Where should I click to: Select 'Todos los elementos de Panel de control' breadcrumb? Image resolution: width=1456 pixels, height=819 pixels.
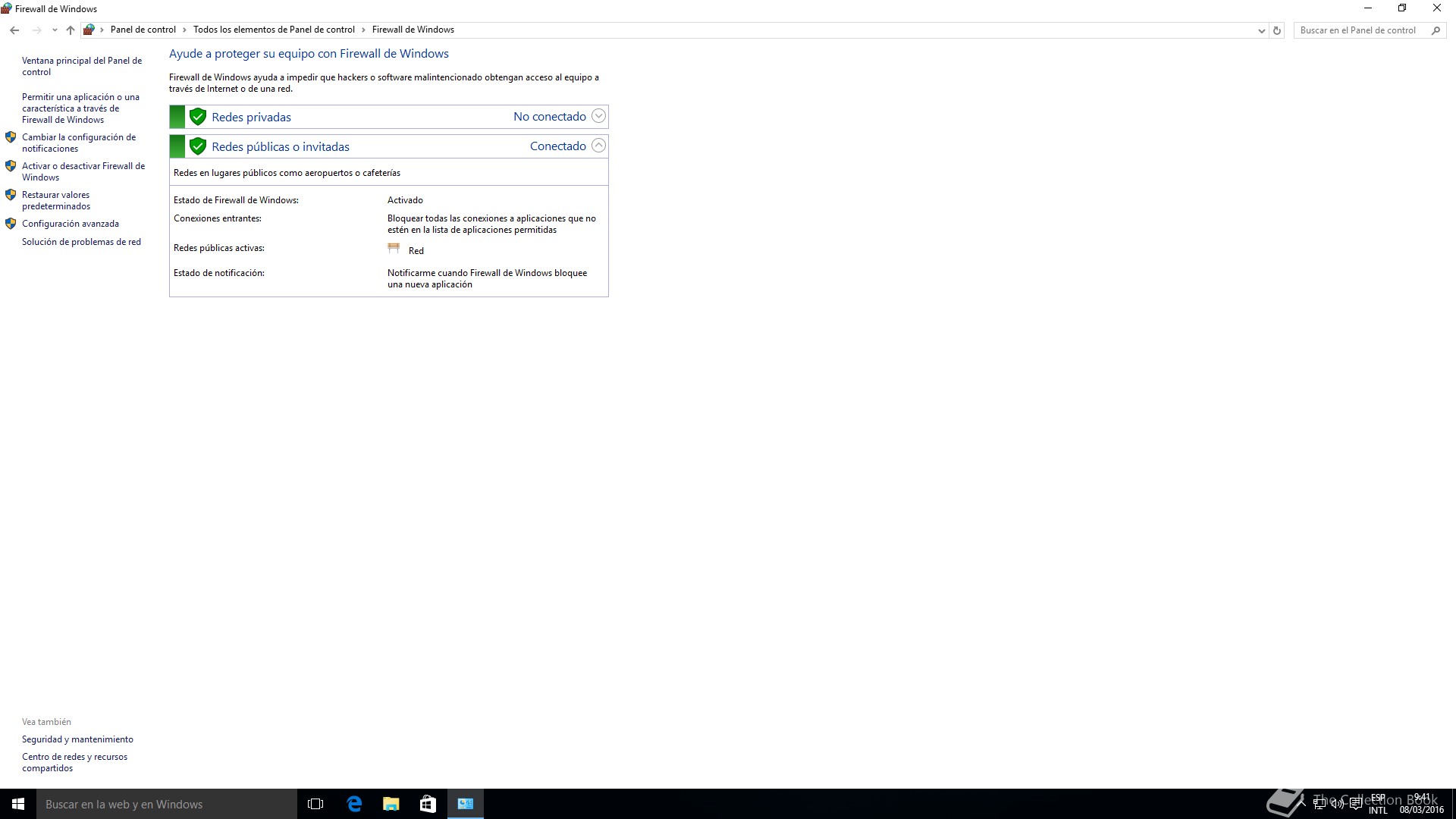tap(274, 30)
